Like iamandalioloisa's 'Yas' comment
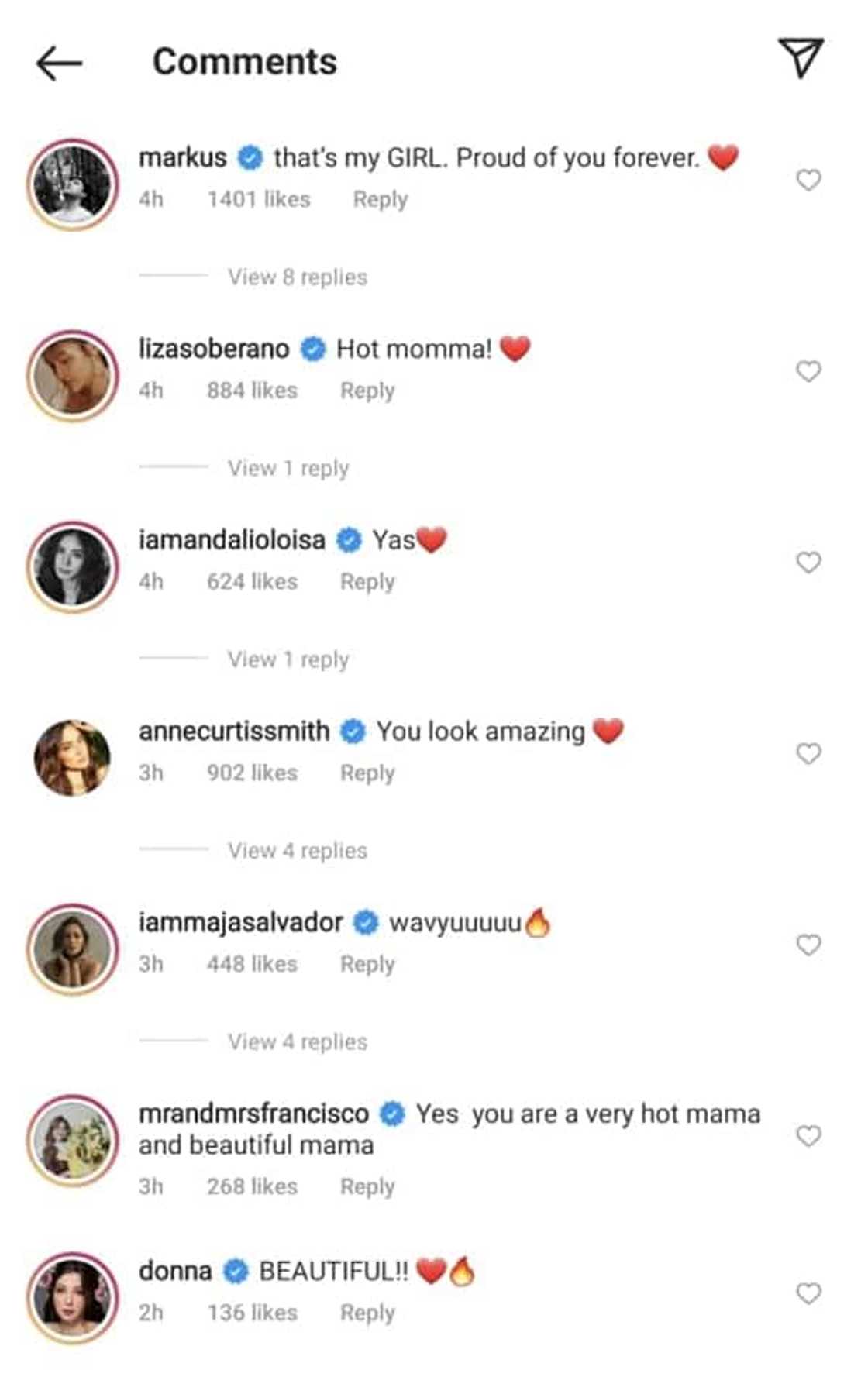This screenshot has width=868, height=1377. [x=808, y=563]
